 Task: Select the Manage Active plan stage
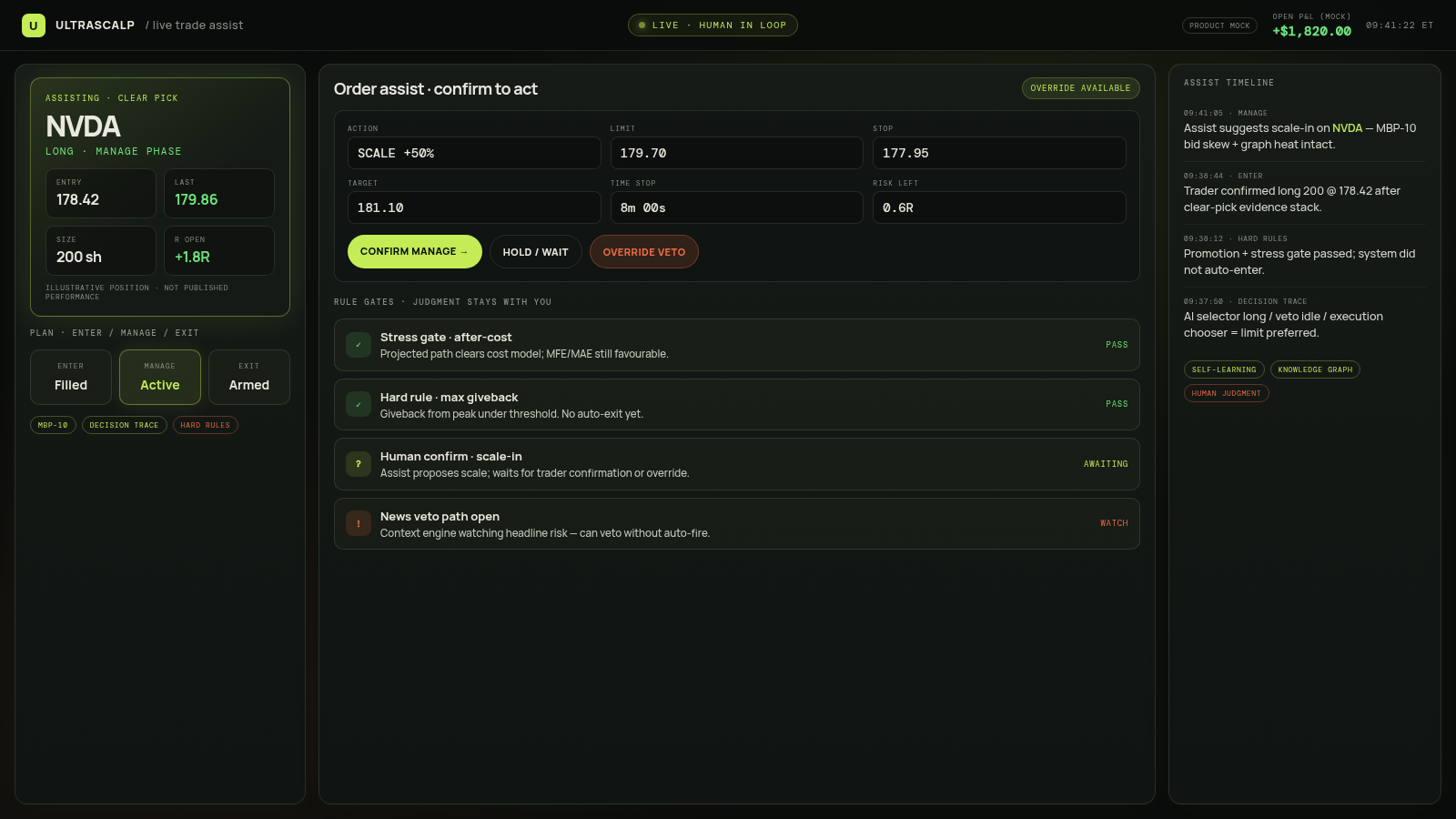pyautogui.click(x=160, y=377)
